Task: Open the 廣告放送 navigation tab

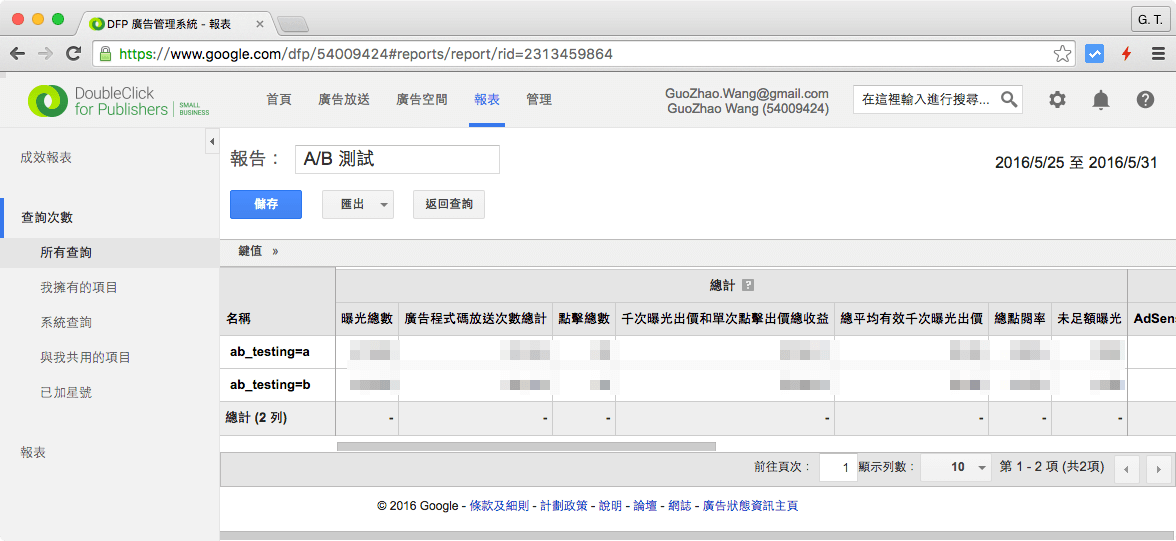Action: [344, 99]
